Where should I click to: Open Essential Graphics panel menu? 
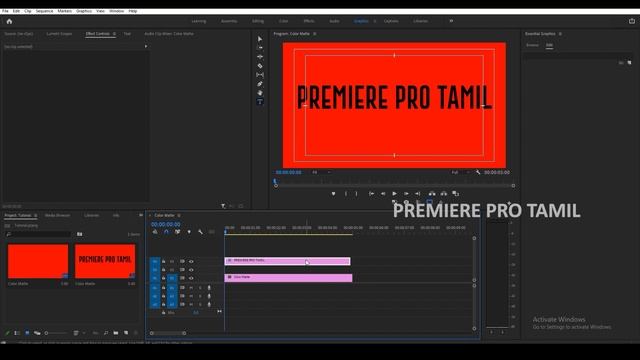coord(560,34)
